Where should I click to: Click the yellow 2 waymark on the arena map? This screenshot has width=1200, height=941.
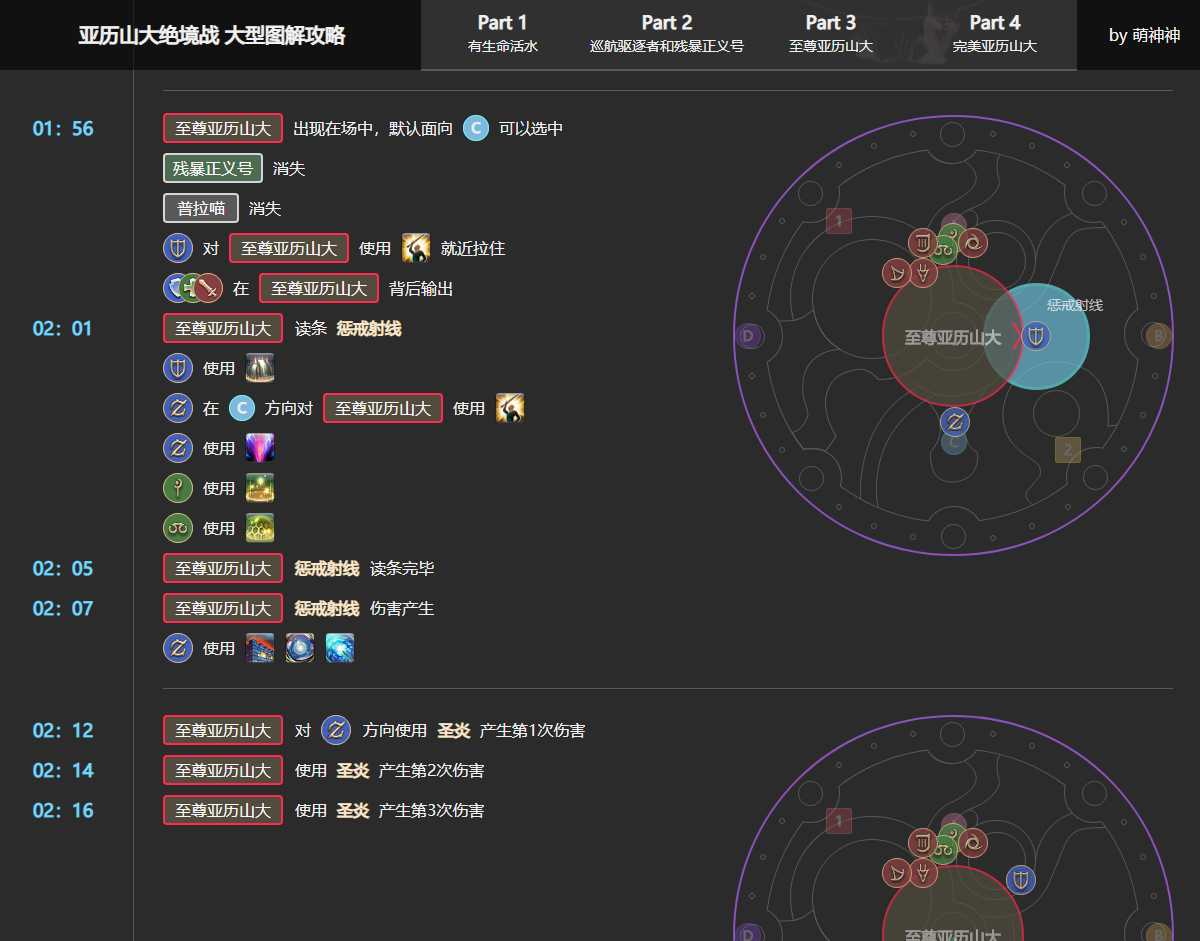1067,450
